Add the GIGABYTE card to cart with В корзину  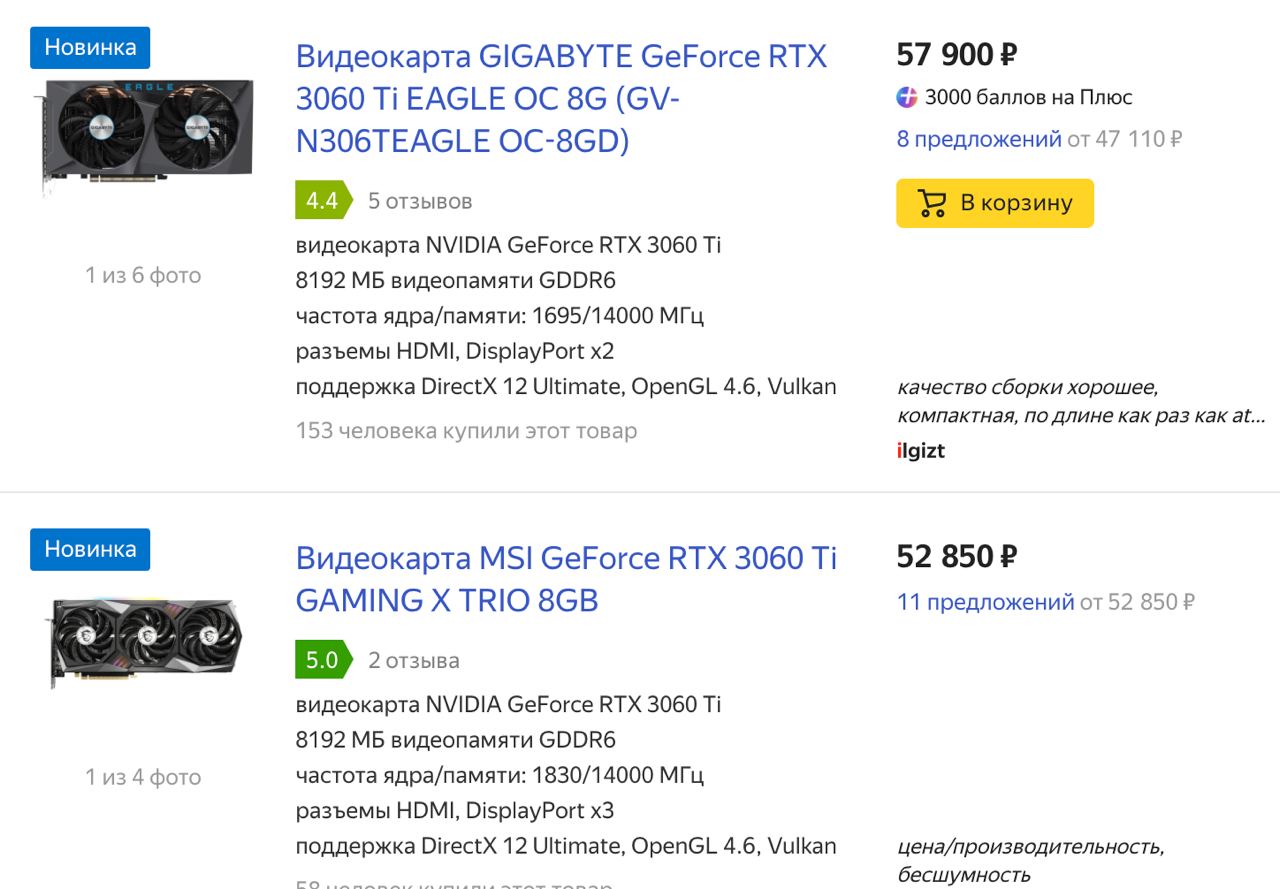(x=995, y=203)
